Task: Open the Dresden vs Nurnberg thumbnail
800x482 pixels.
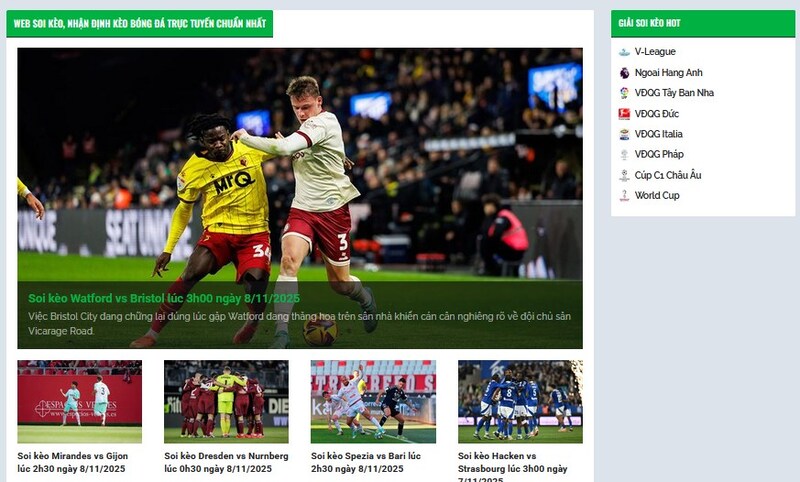Action: (x=226, y=402)
